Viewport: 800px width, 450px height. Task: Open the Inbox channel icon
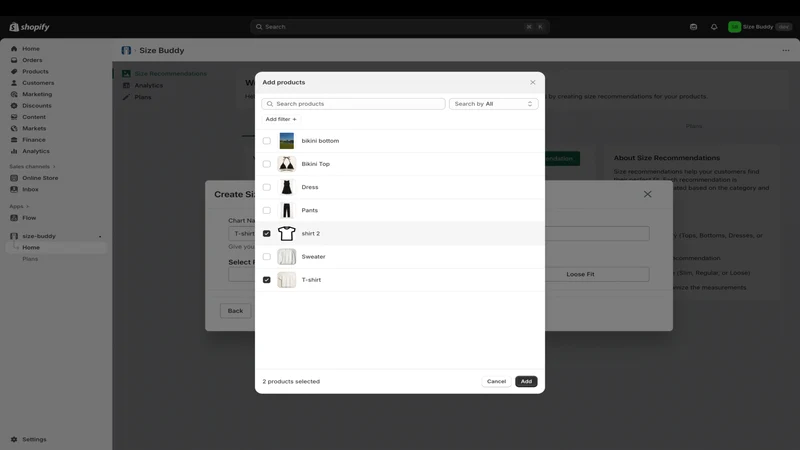14,189
